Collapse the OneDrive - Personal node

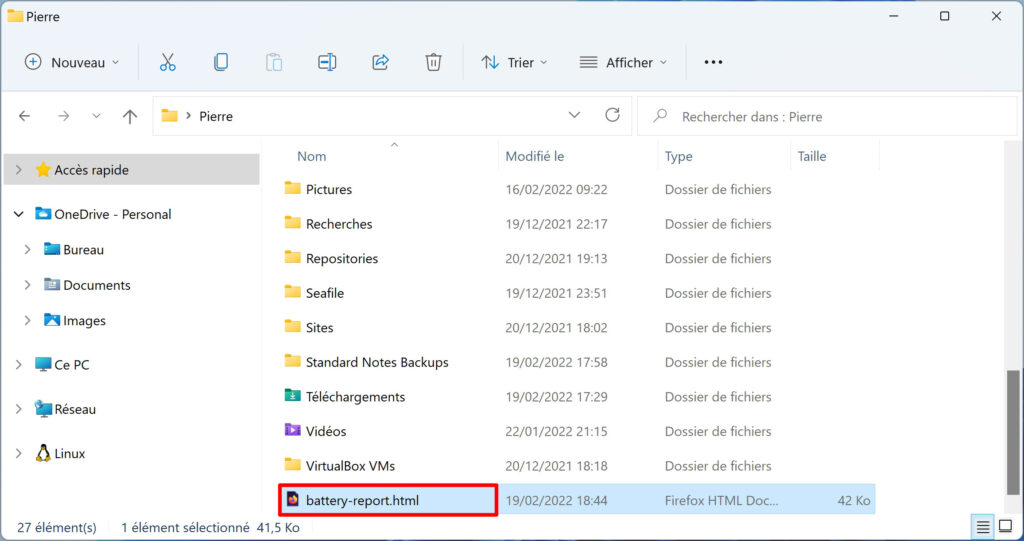[19, 214]
